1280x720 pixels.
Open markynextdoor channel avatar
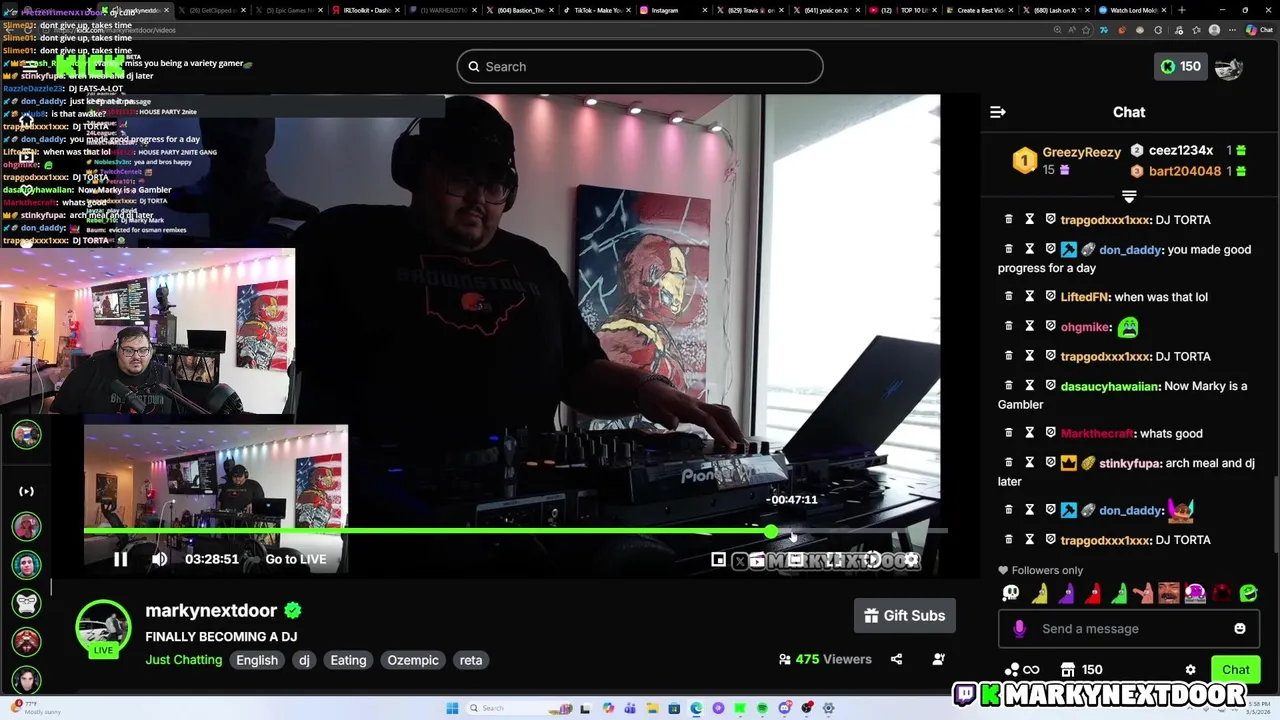[x=103, y=627]
